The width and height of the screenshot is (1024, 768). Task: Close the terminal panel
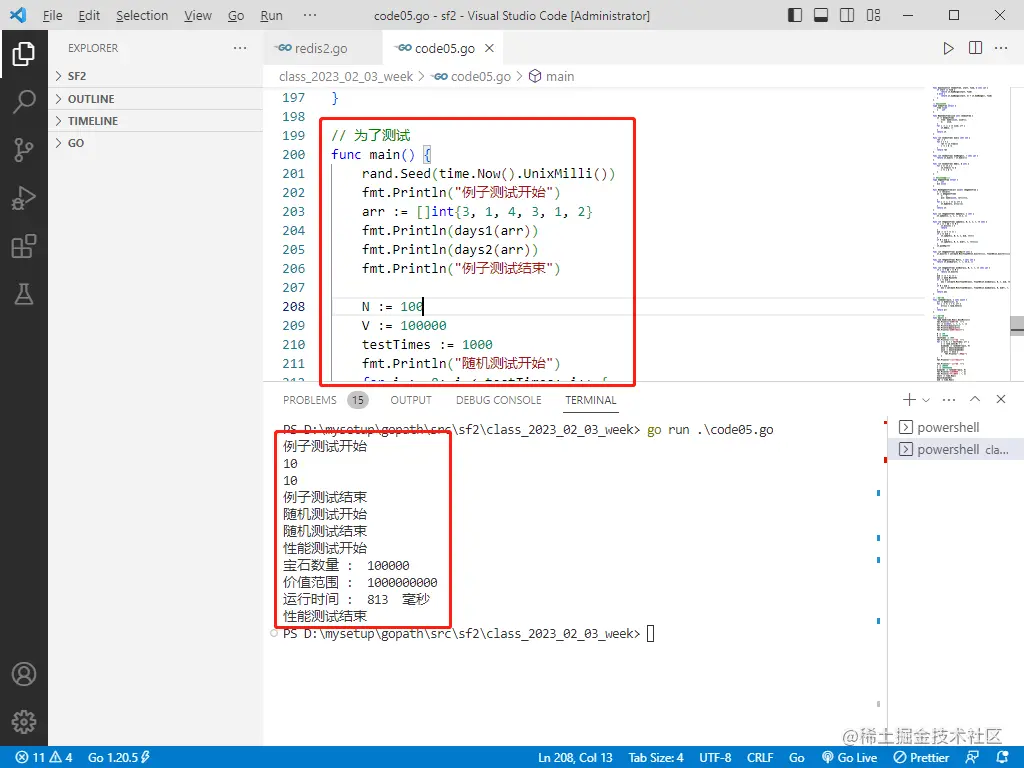tap(1000, 399)
